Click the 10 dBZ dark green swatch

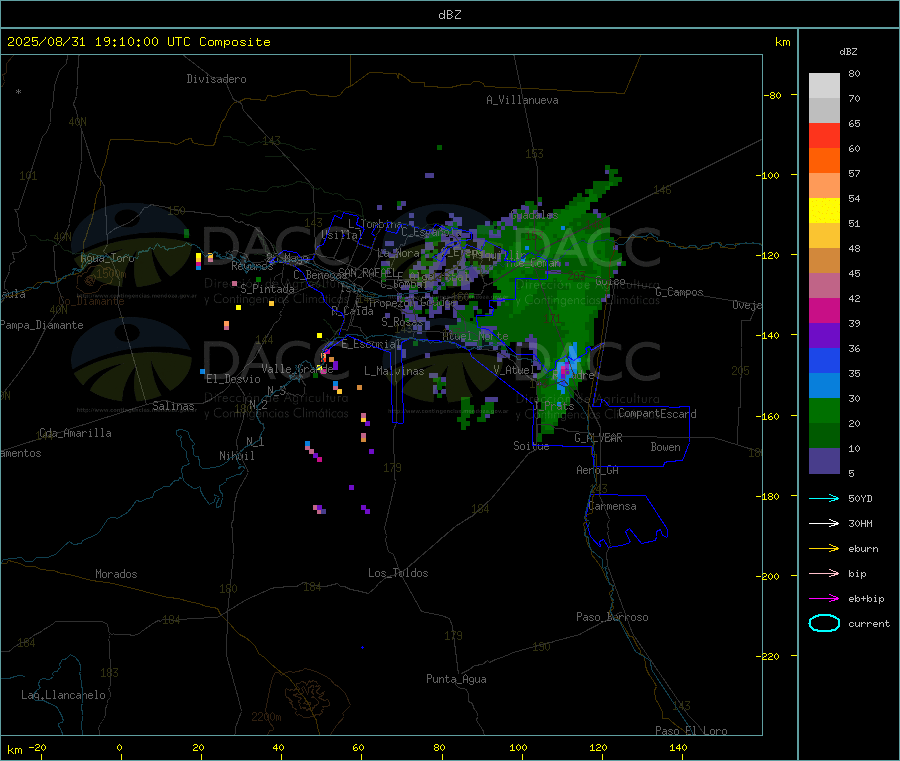click(x=824, y=436)
